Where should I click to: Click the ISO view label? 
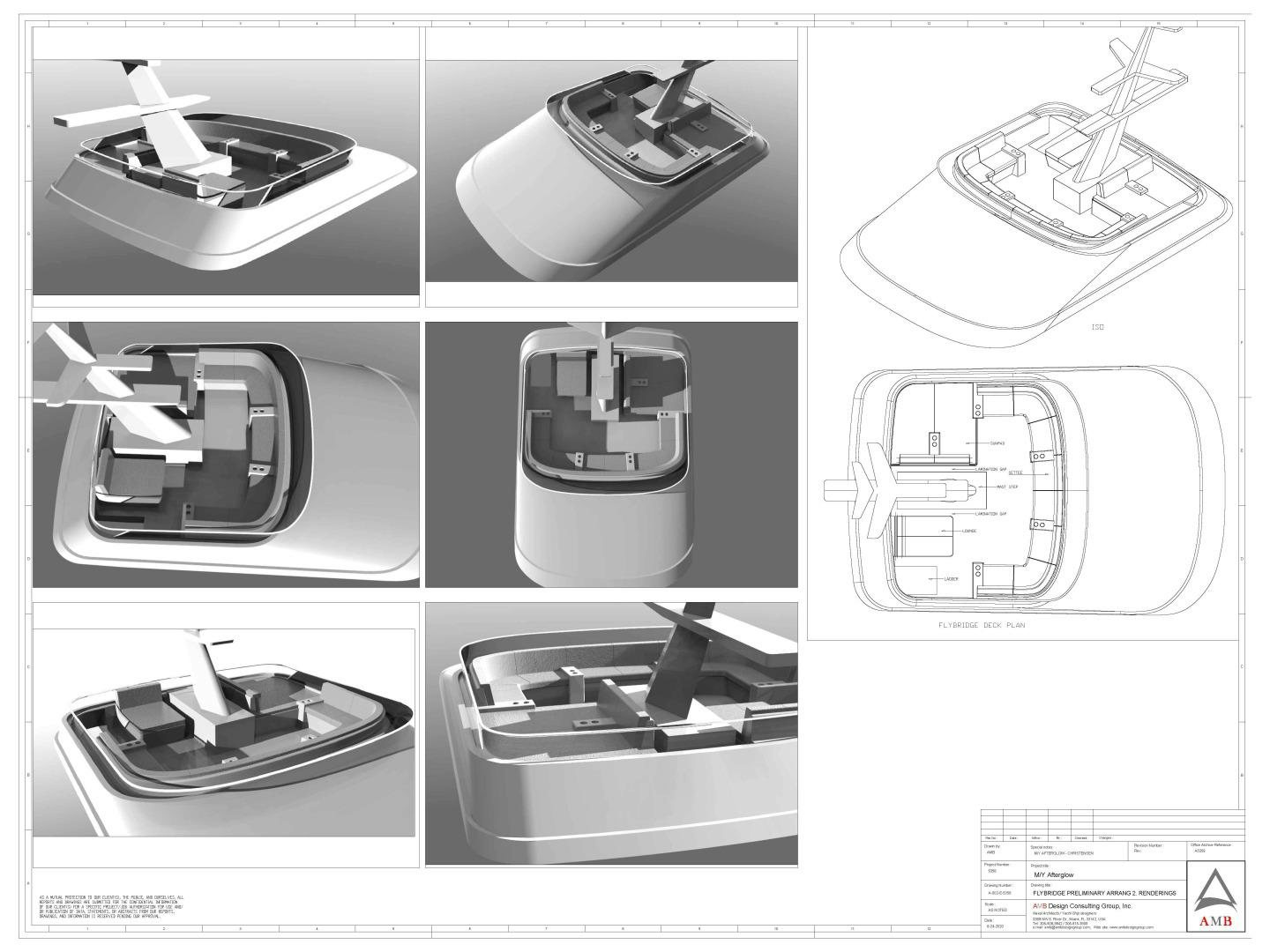tap(1099, 324)
